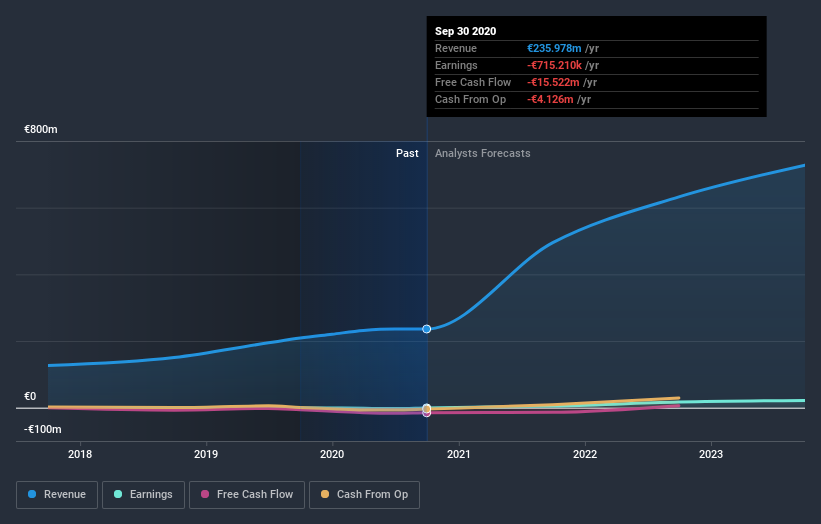The width and height of the screenshot is (821, 524).
Task: Click the Sep 30 2020 tooltip date
Action: click(465, 31)
